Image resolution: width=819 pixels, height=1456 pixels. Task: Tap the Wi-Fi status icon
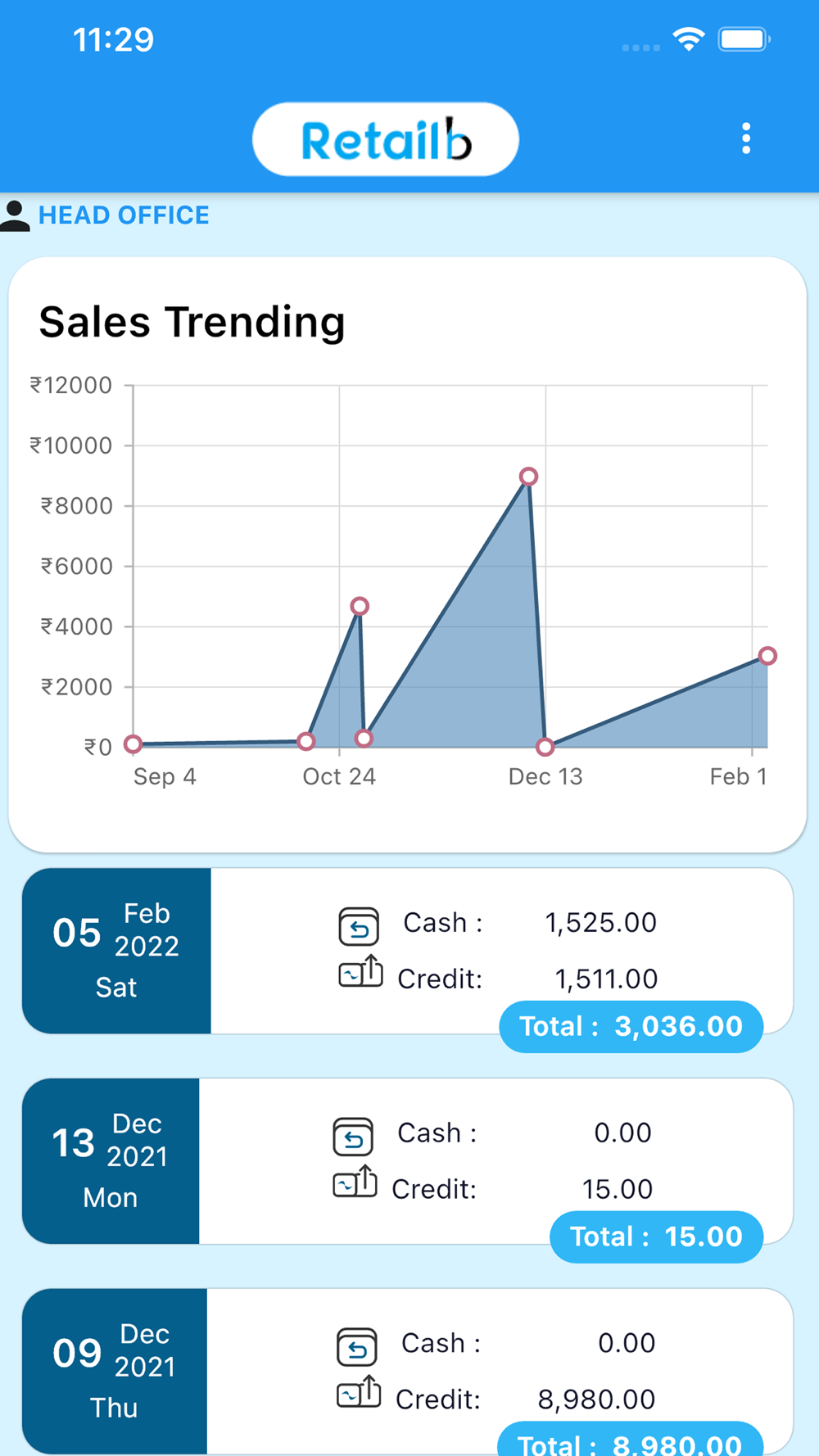tap(689, 39)
